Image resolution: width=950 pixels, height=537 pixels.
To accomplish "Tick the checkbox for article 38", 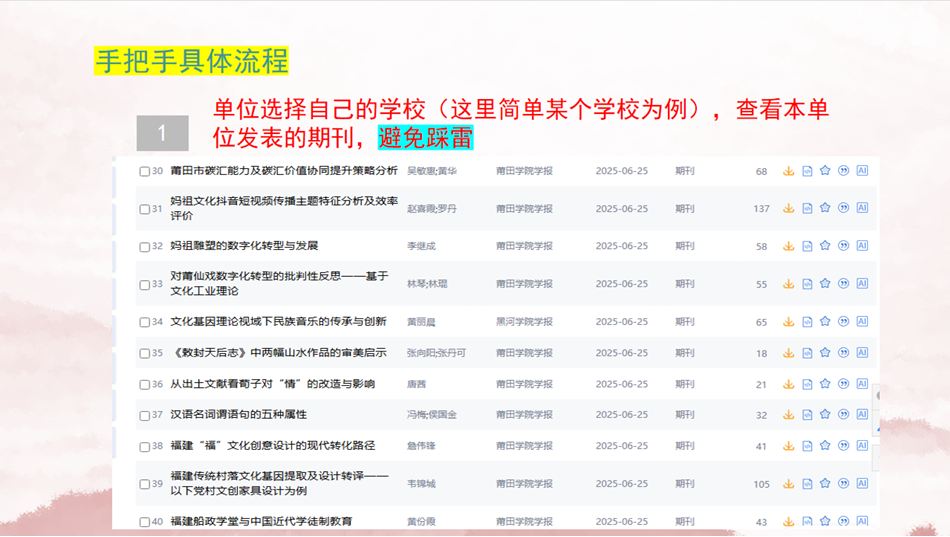I will [145, 447].
